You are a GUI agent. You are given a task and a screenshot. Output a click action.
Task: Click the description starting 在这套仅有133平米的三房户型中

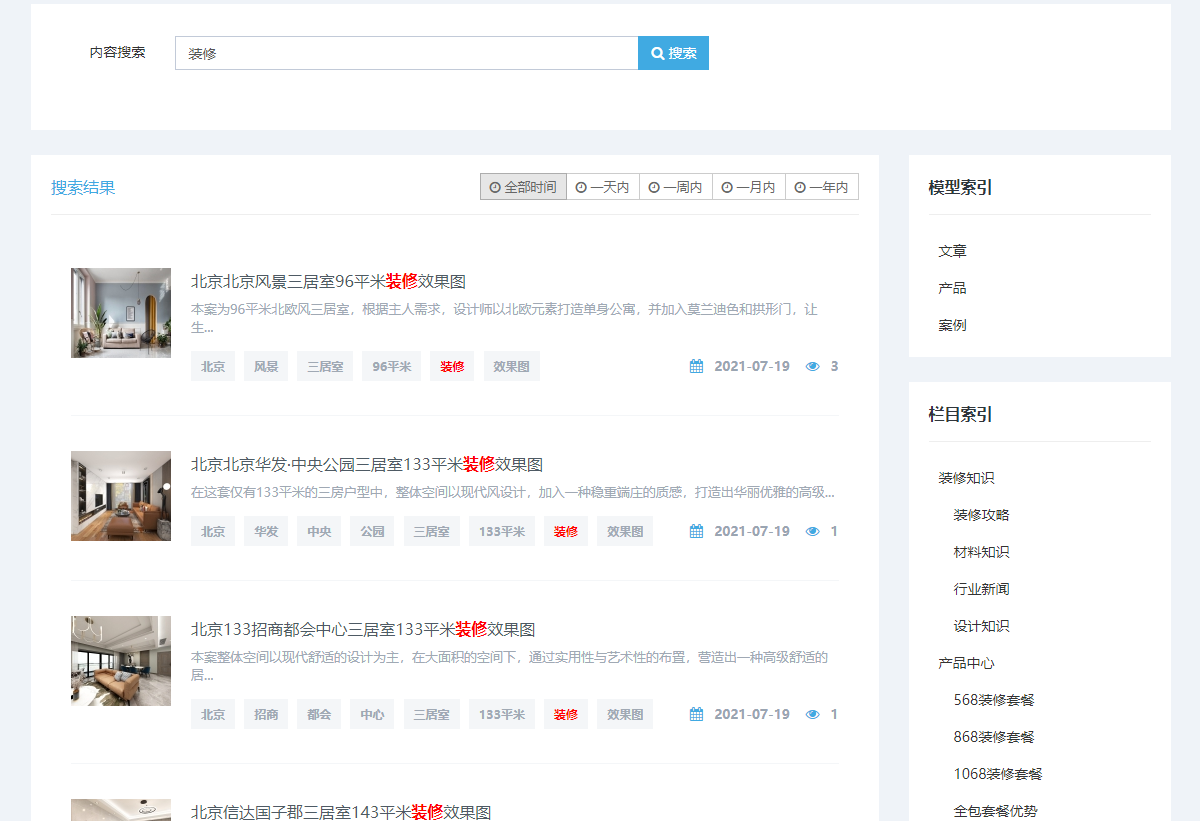click(512, 492)
